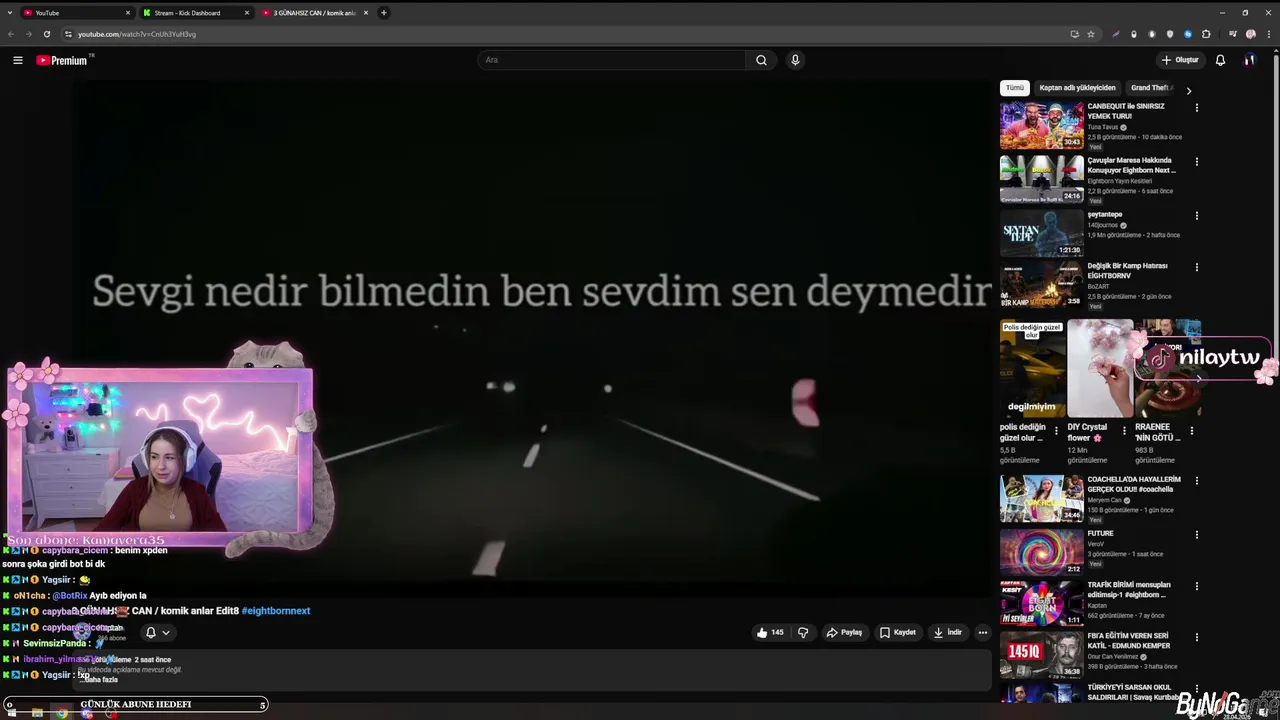Open CANBEQUIT ile SINIRSIZ YEMEK TURU video
The image size is (1280, 720).
click(x=1041, y=125)
